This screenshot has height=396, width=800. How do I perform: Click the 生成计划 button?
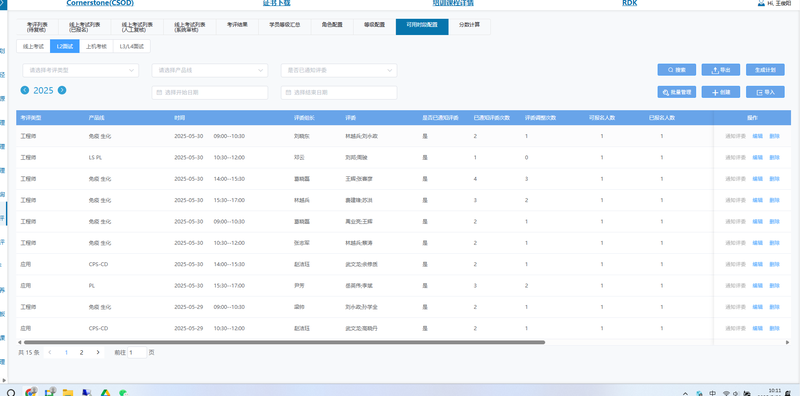pyautogui.click(x=765, y=70)
